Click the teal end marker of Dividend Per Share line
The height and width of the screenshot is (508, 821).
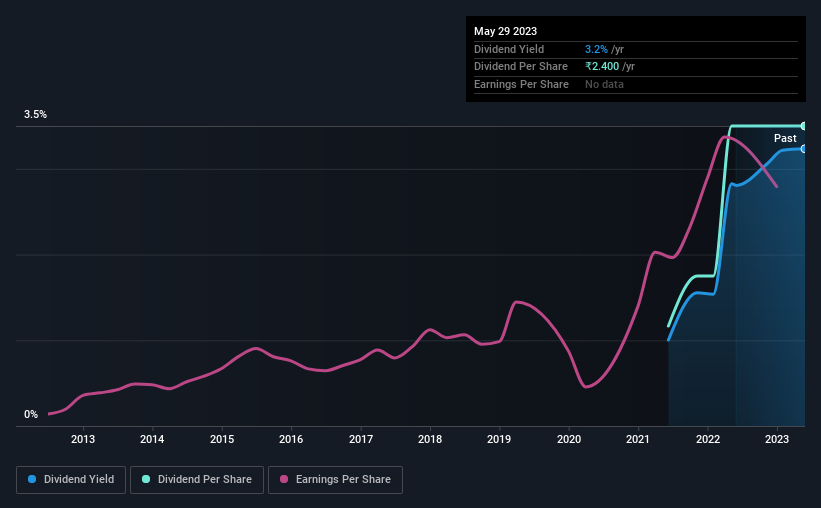tap(804, 126)
